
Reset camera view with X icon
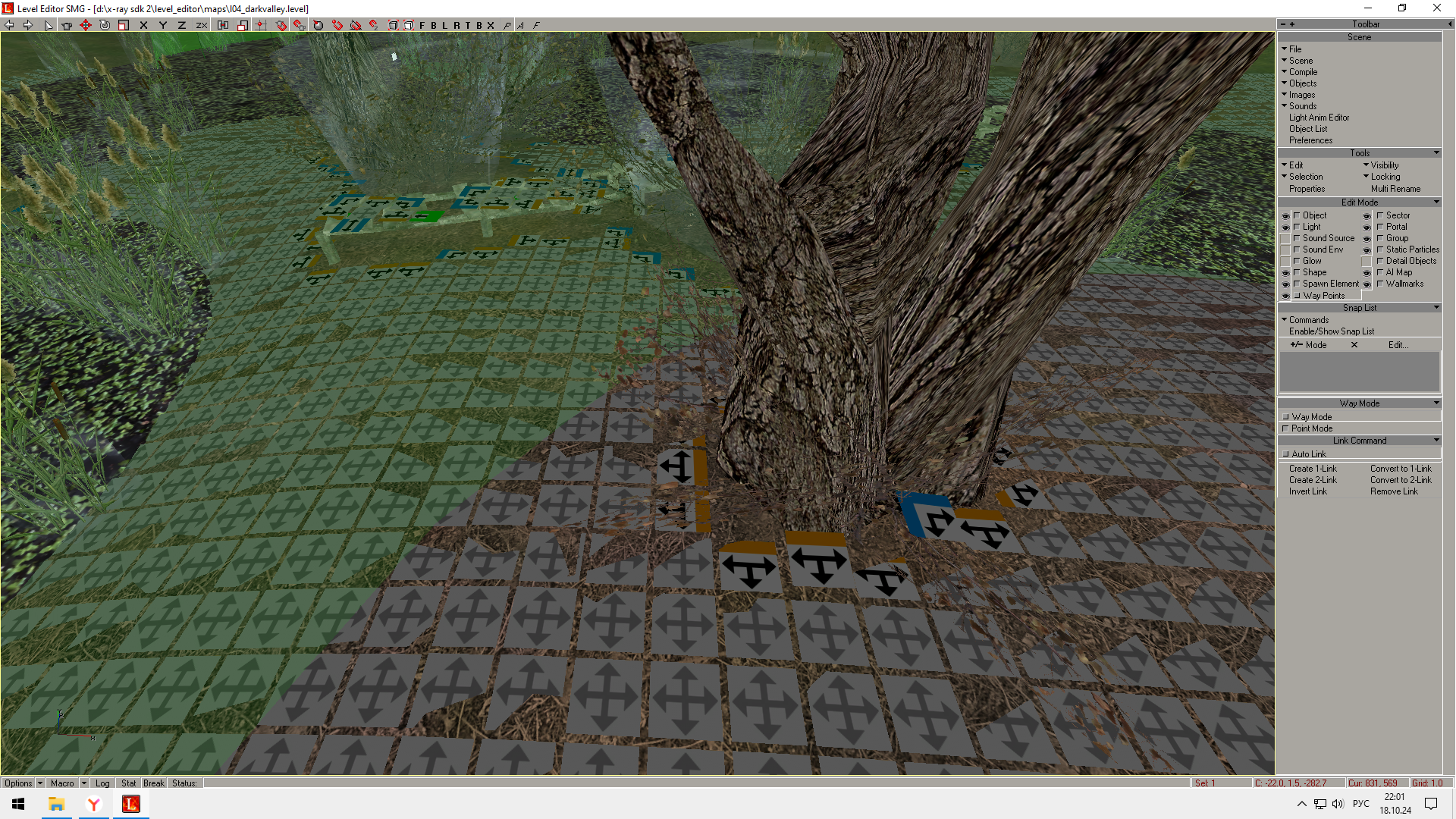[491, 25]
